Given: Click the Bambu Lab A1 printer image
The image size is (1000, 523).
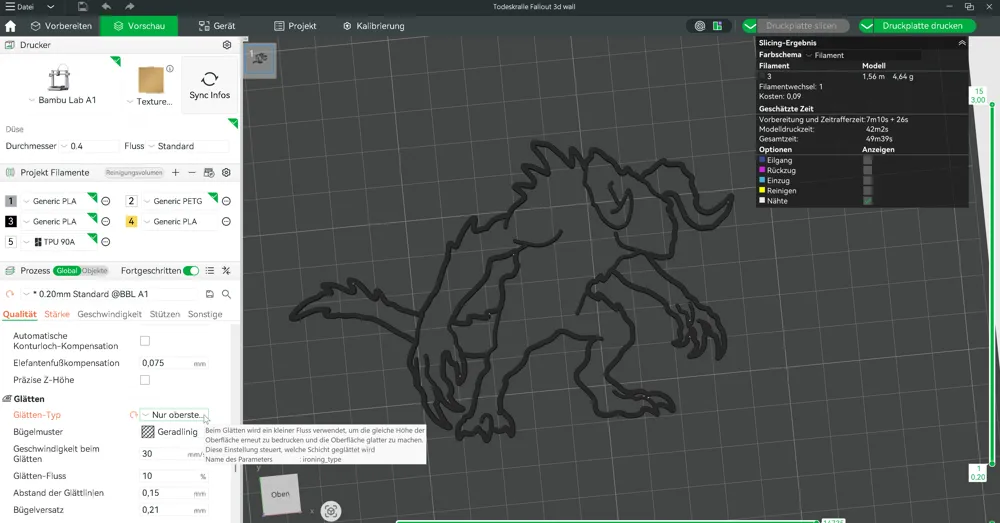Looking at the screenshot, I should [x=59, y=78].
